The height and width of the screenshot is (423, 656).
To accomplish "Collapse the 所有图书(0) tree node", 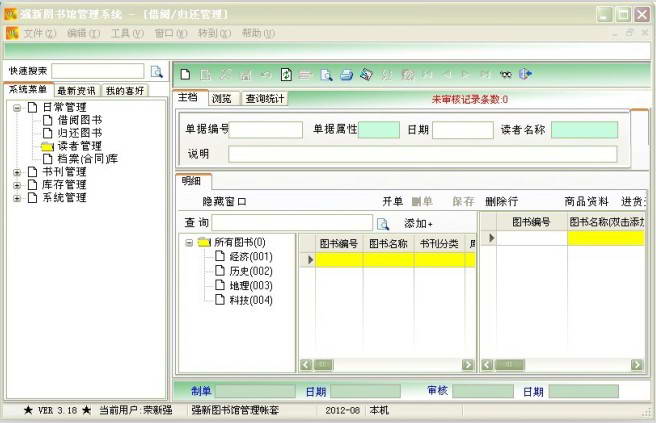I will (x=189, y=242).
